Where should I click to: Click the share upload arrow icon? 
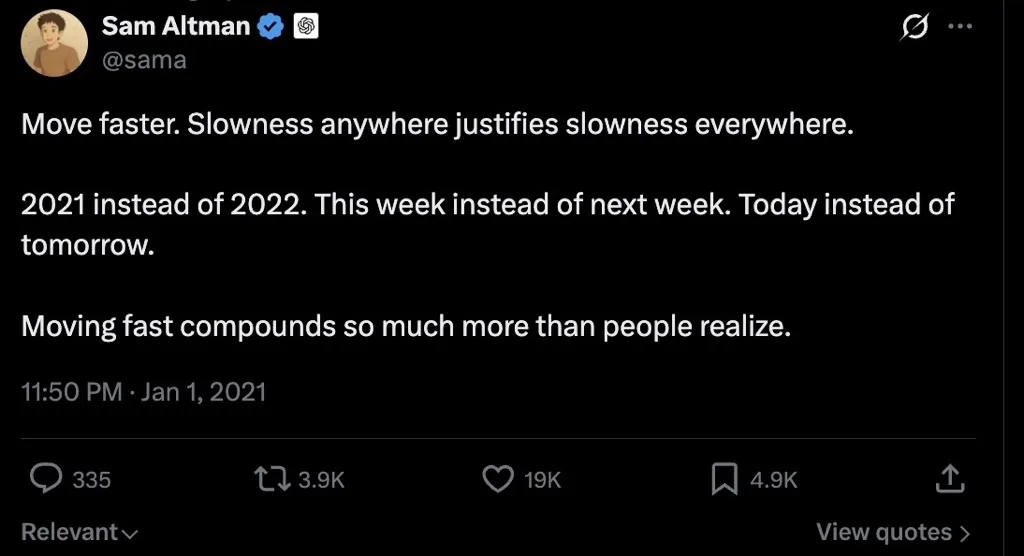(948, 479)
